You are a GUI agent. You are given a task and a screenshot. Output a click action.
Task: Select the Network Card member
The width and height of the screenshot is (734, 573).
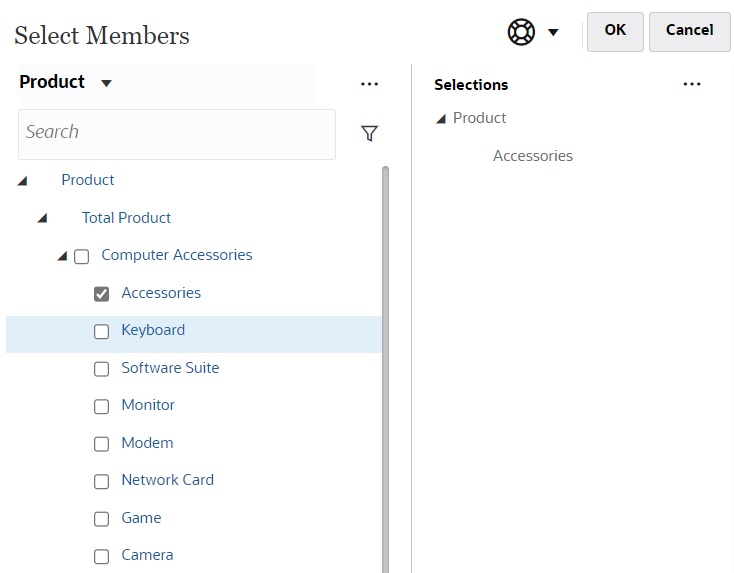pos(167,480)
